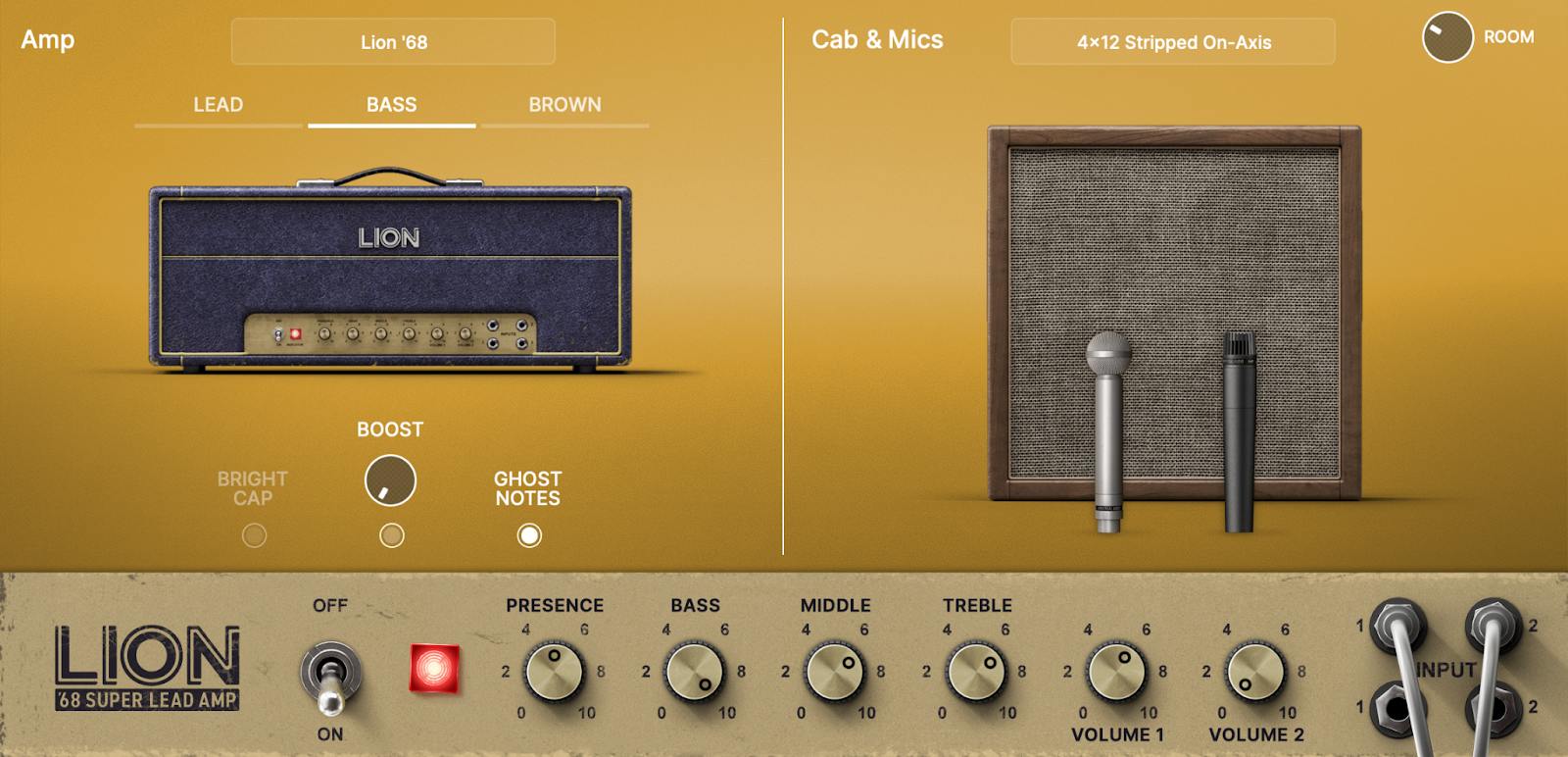Click the 4x12 speaker cabinet grille
Screen dimensions: 1568x757
coord(1174,313)
